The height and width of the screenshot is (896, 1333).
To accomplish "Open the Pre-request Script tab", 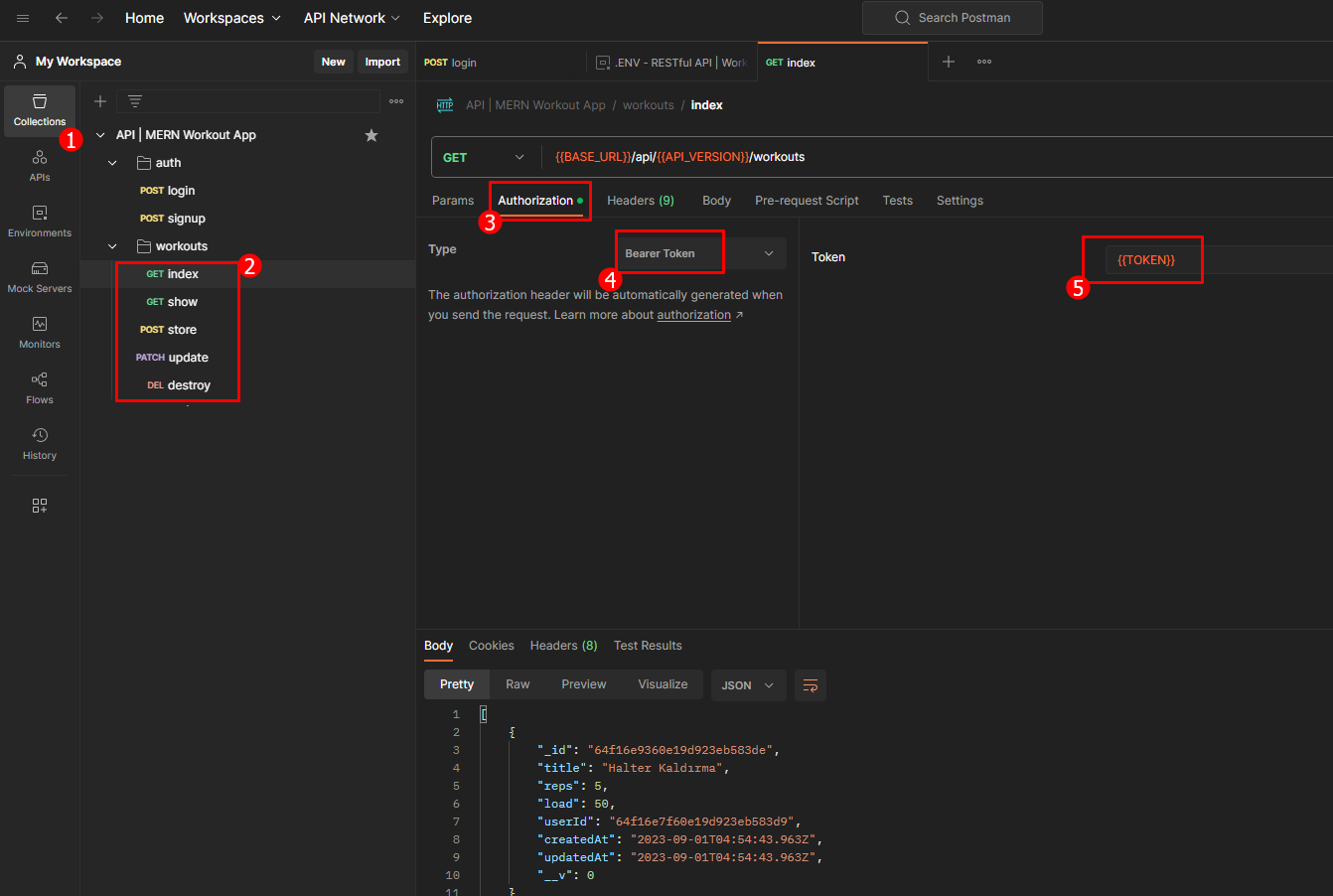I will (807, 201).
